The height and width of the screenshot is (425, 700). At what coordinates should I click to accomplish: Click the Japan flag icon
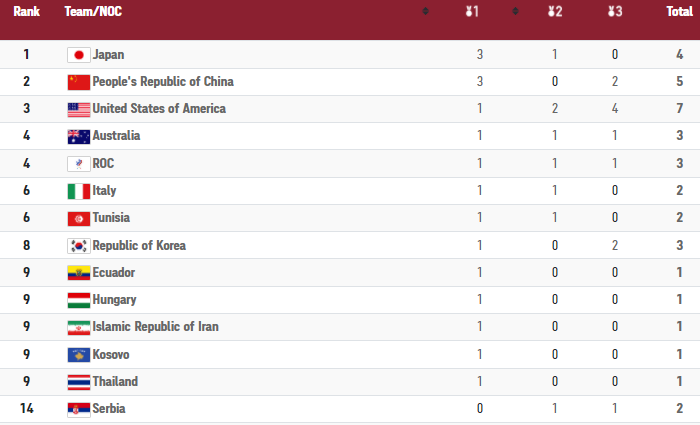79,55
